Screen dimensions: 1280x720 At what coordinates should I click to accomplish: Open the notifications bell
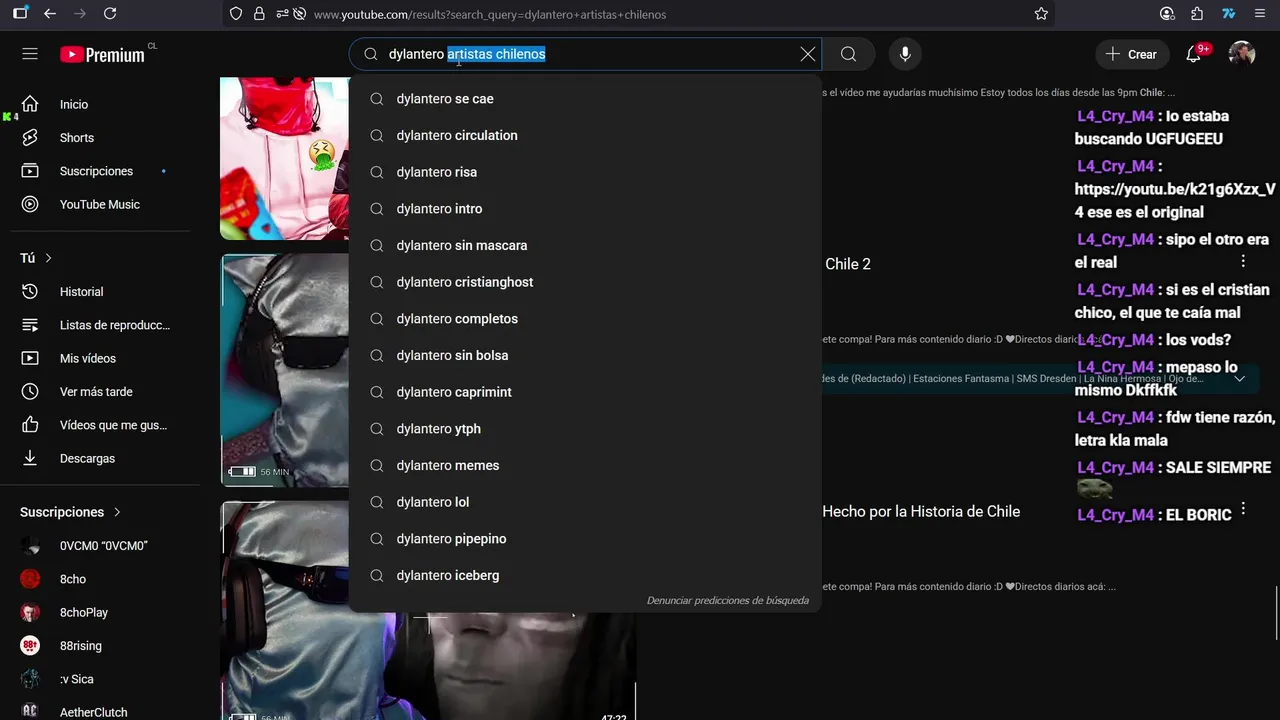(x=1194, y=54)
